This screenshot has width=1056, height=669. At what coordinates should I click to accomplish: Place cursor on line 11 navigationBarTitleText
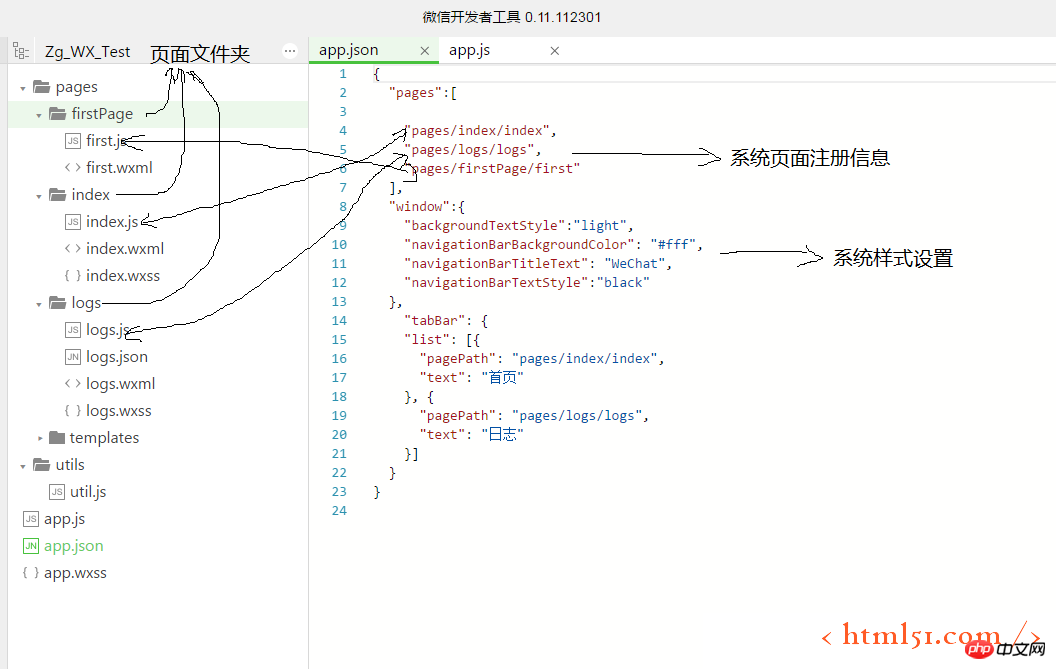500,264
